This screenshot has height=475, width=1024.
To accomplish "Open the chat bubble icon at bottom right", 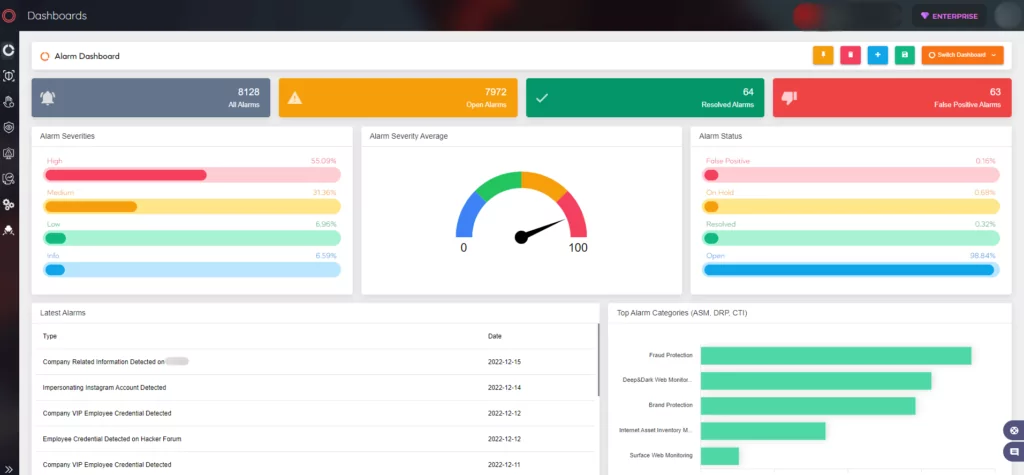I will [x=1014, y=452].
